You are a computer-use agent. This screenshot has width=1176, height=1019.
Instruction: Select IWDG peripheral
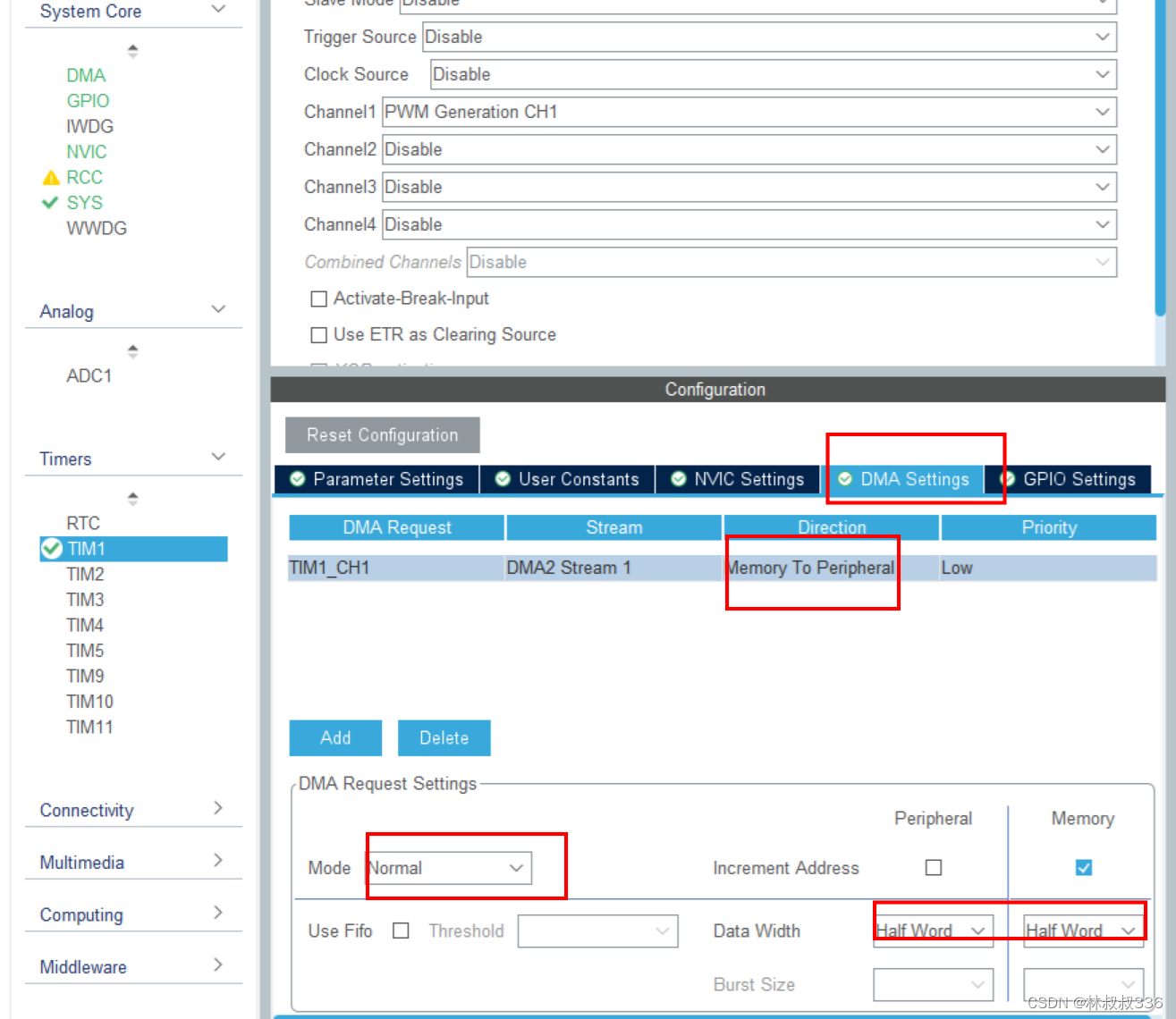pos(89,127)
